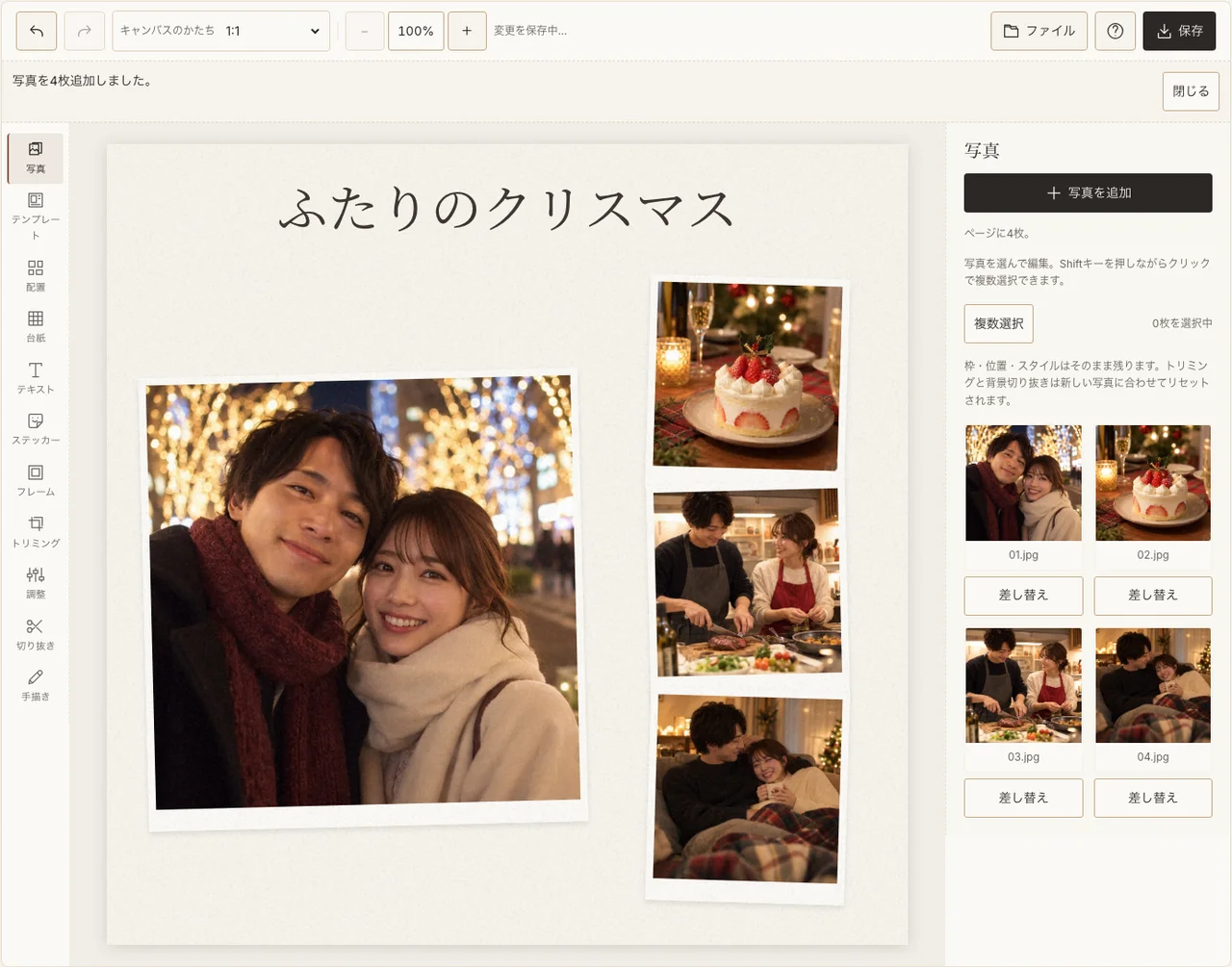Open the テンプレート templates panel

[x=36, y=215]
